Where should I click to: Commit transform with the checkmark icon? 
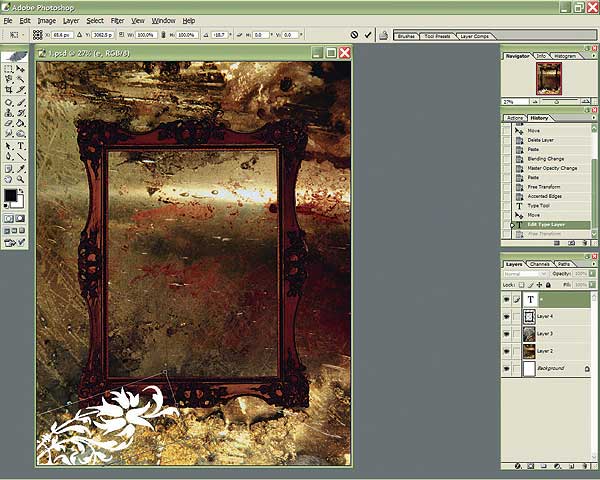368,34
